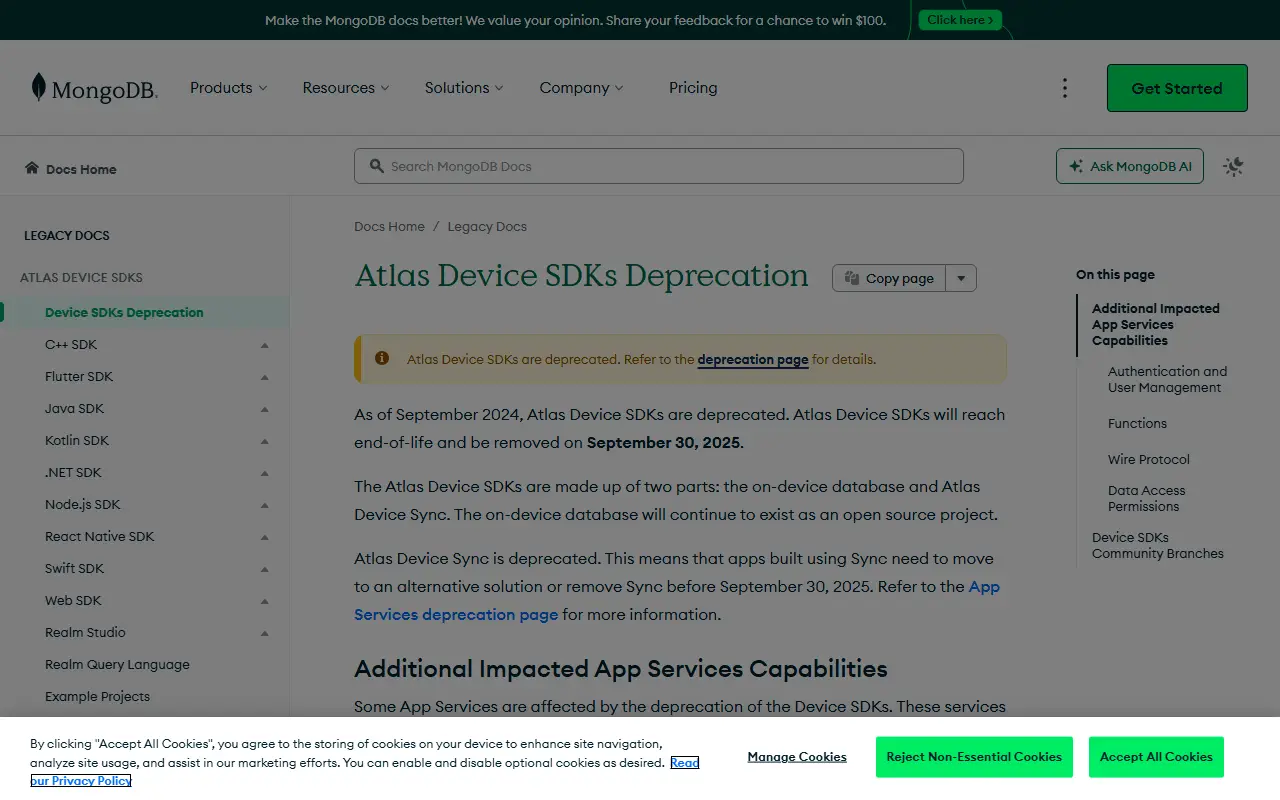Open the Swift SDK sidebar link

[x=74, y=568]
